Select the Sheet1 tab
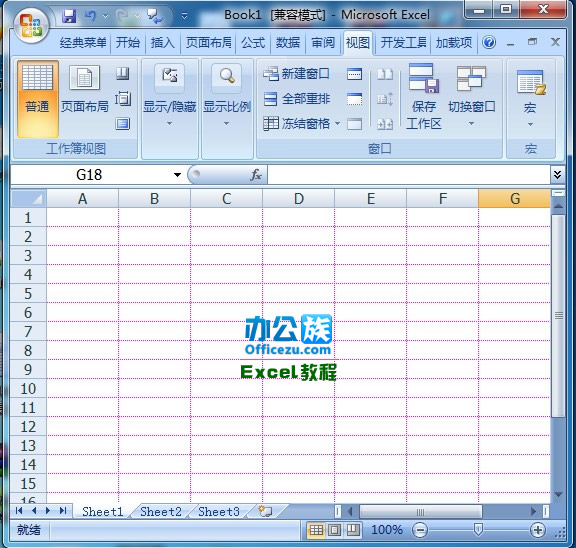The image size is (576, 548). click(x=102, y=511)
